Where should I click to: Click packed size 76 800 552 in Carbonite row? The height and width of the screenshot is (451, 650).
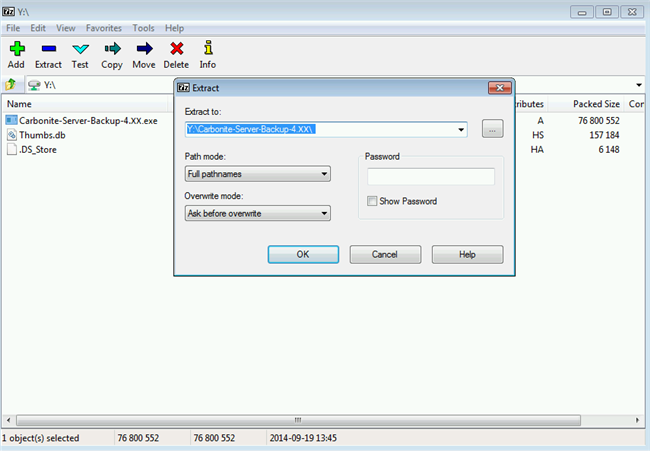[599, 121]
